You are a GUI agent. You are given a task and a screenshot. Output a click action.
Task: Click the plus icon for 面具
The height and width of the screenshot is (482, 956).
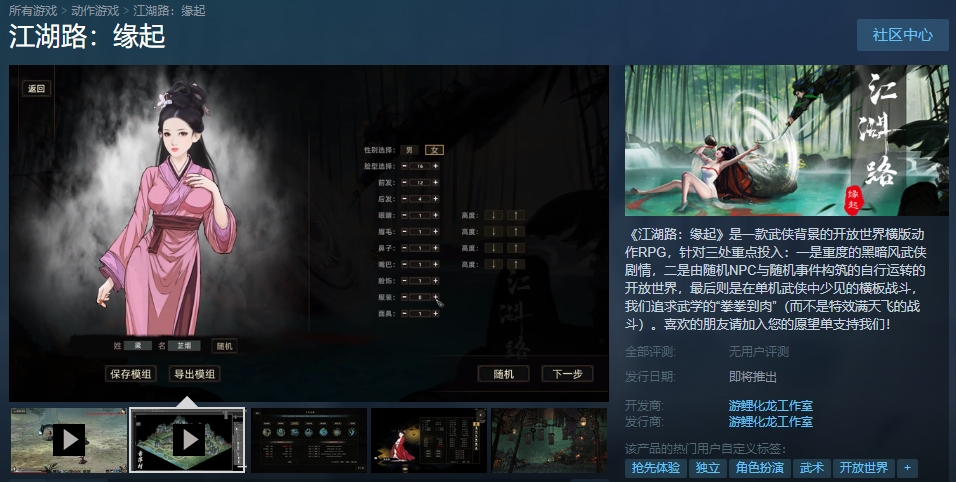[435, 313]
